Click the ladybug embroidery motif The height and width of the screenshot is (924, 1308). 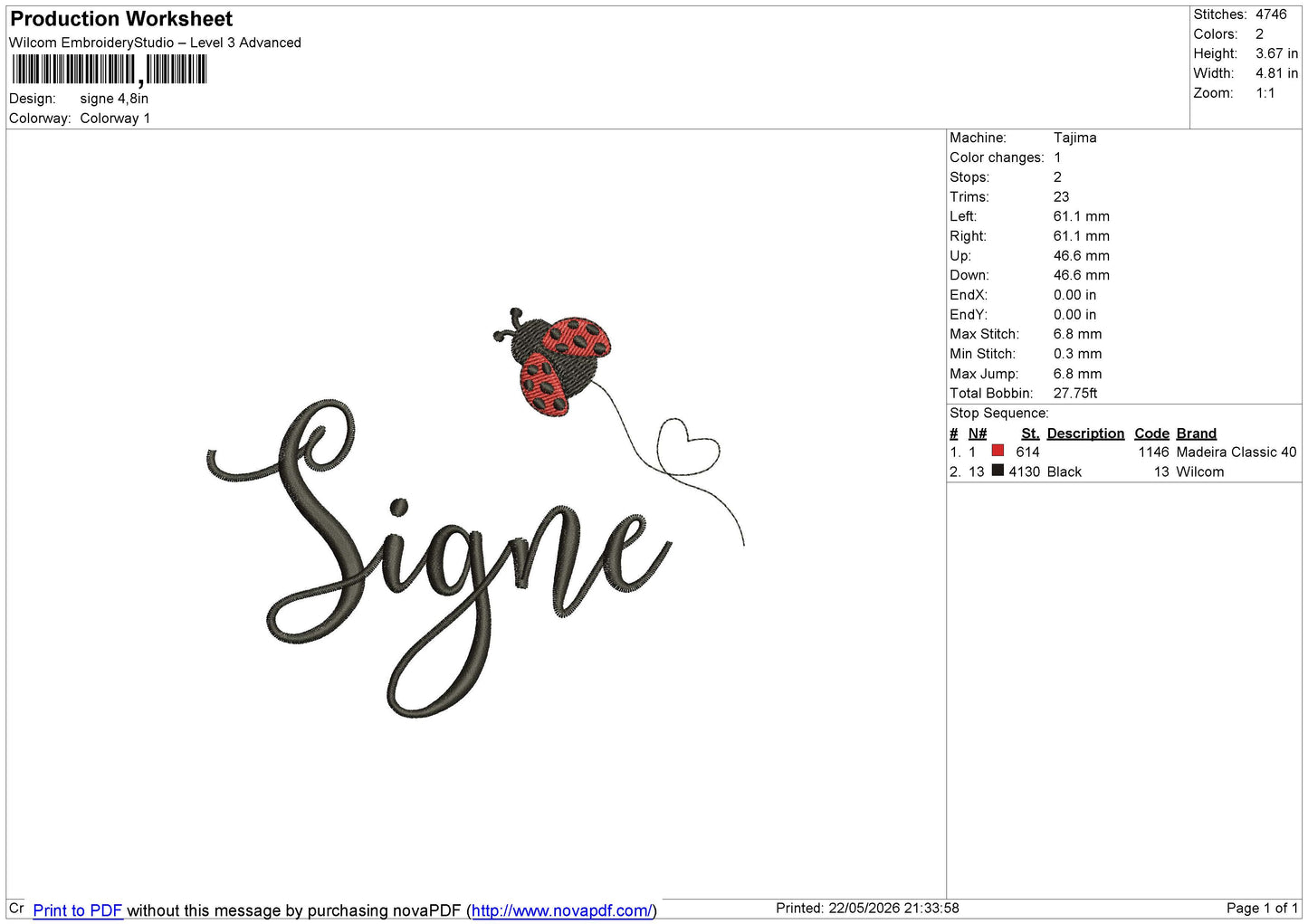pos(552,362)
